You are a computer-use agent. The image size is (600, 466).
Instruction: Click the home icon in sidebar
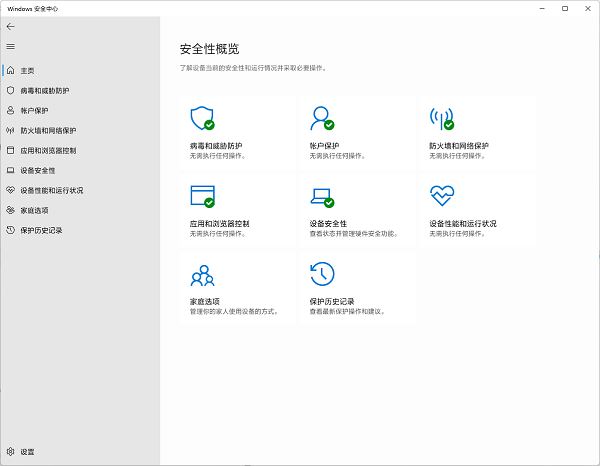11,70
